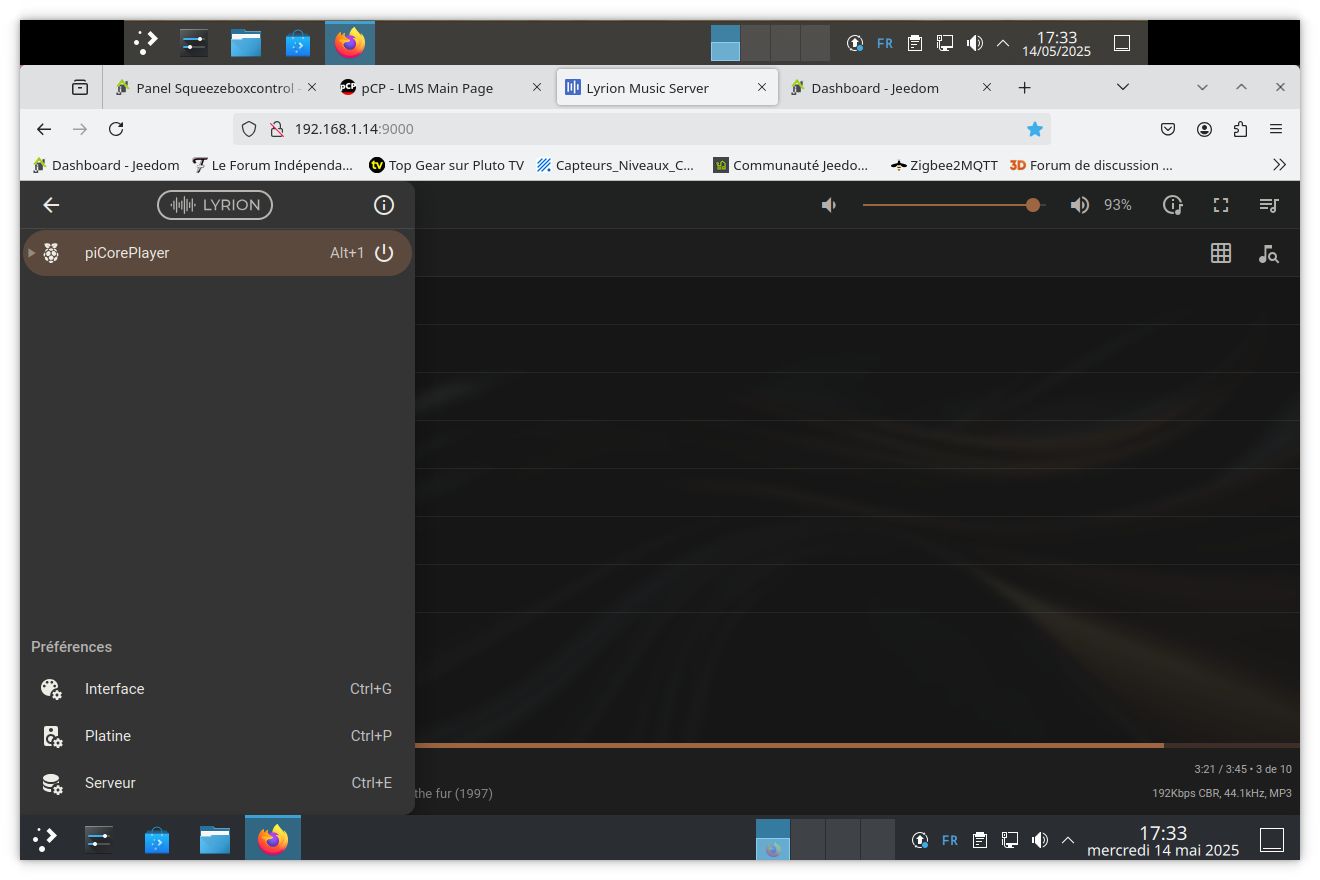Click the clock showing mercredi 14 mai 2025

coord(1163,841)
